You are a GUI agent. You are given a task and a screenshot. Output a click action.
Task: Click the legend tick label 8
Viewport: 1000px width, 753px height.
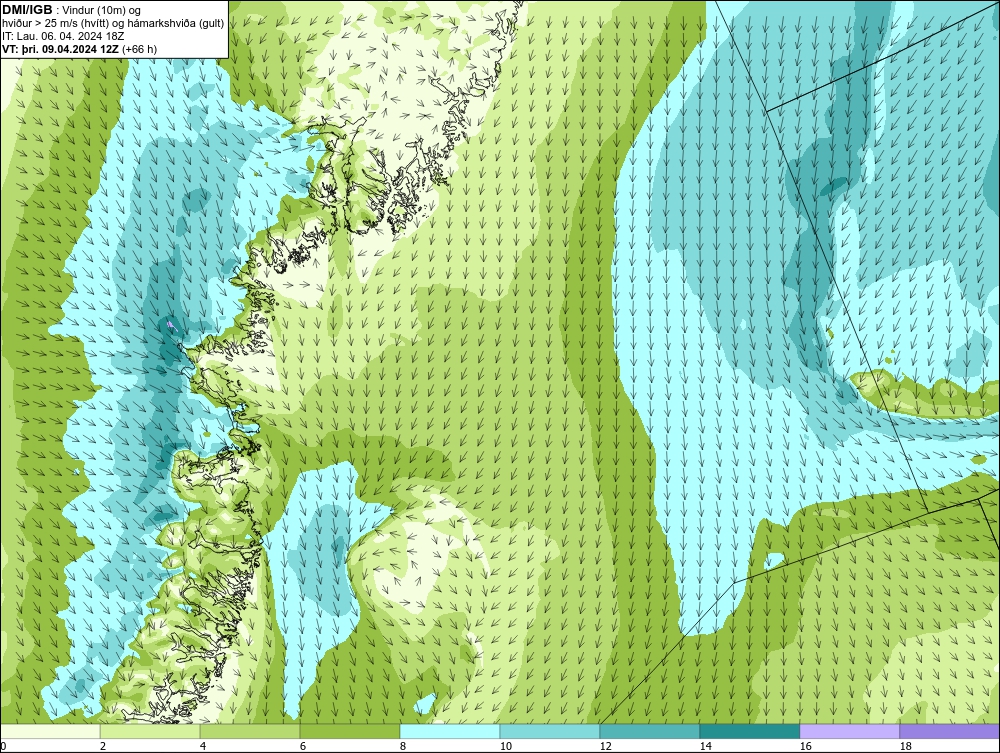(402, 746)
